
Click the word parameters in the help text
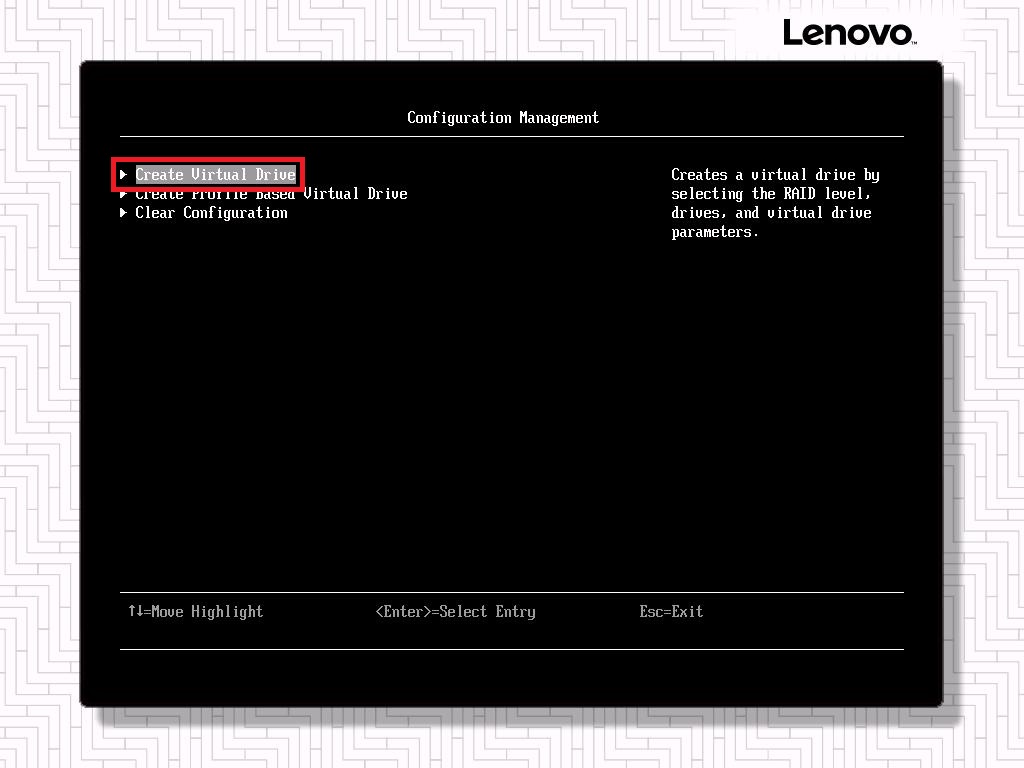click(715, 232)
